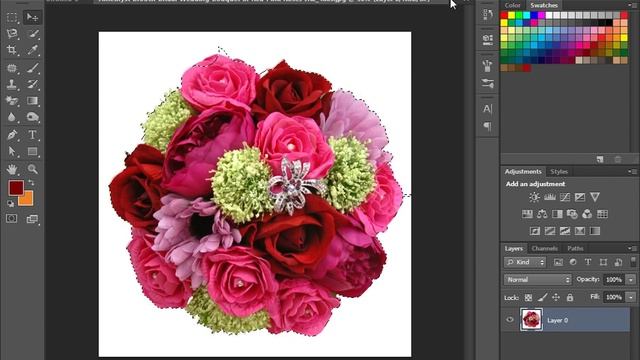
Task: Add an Exposure adjustment
Action: pos(580,197)
